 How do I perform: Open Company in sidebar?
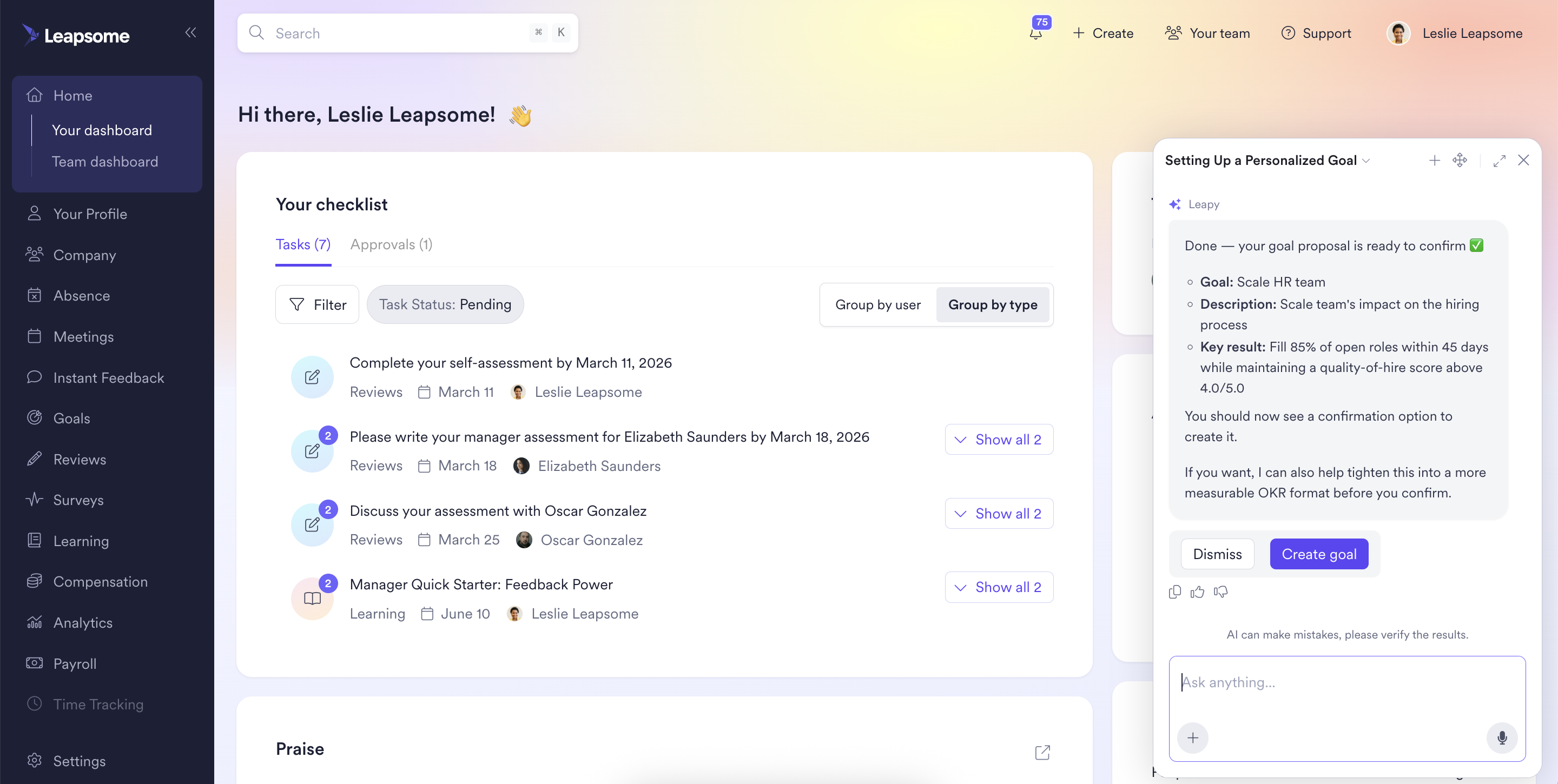coord(85,255)
